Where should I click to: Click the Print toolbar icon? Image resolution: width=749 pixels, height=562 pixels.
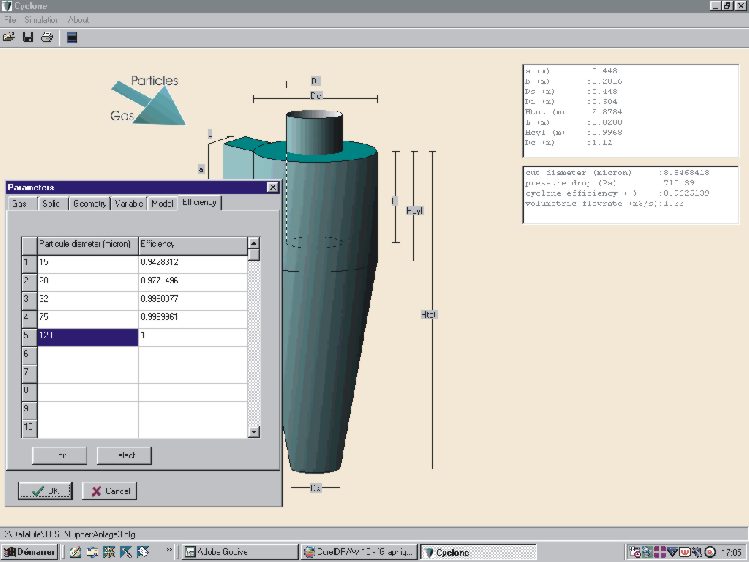click(46, 38)
